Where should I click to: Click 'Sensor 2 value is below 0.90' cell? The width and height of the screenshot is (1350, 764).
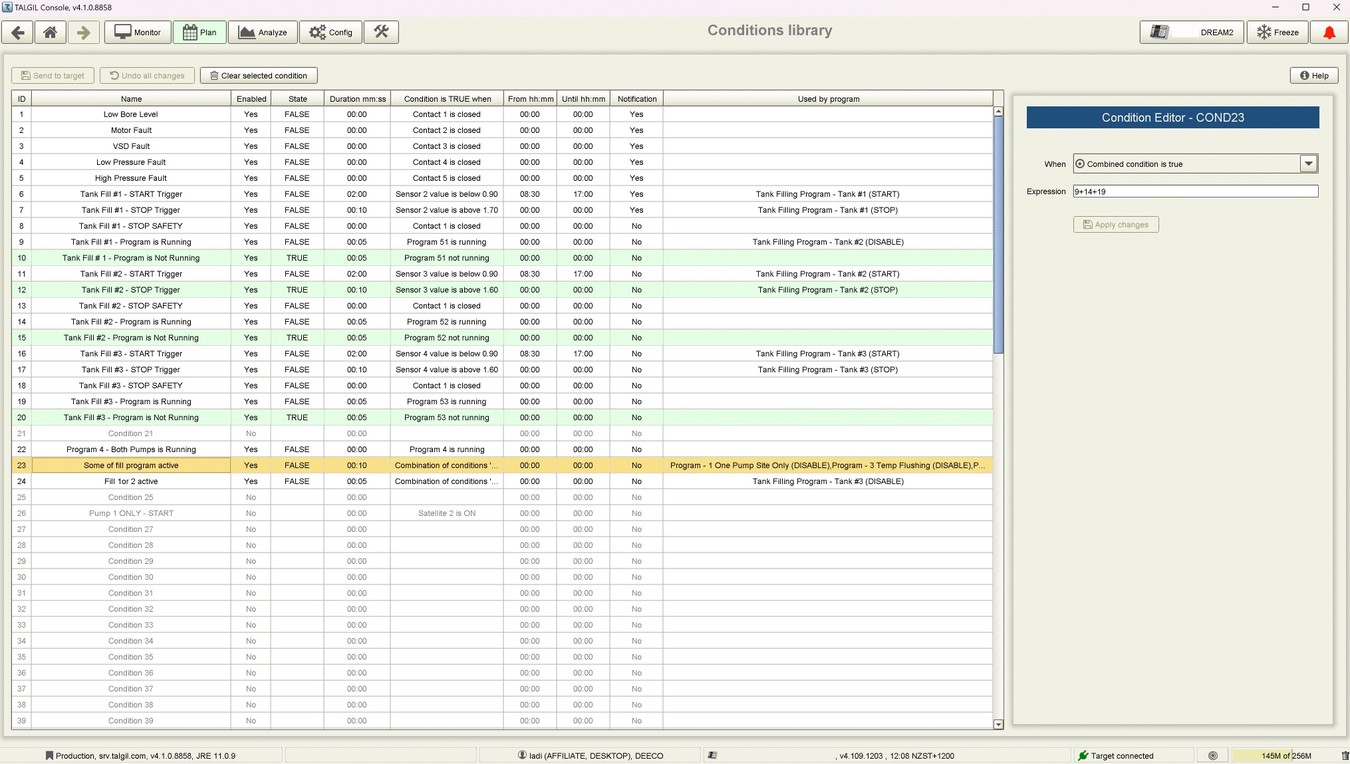(447, 194)
